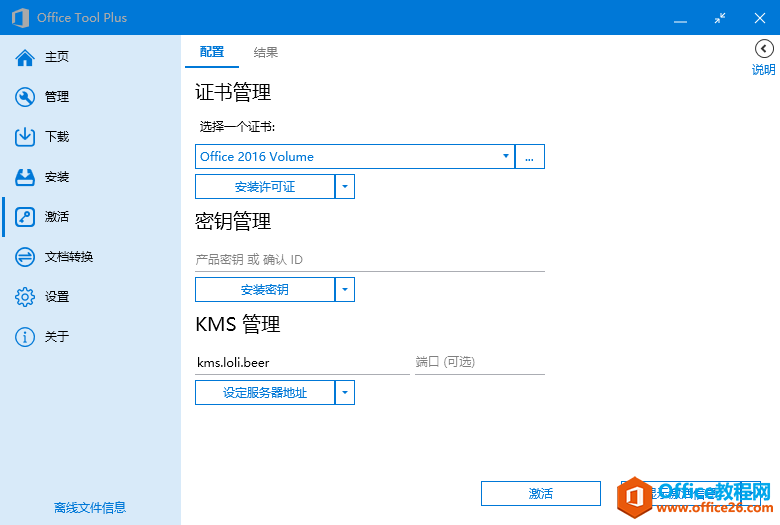This screenshot has height=525, width=780.
Task: Switch to the 结果 tab
Action: (x=266, y=52)
